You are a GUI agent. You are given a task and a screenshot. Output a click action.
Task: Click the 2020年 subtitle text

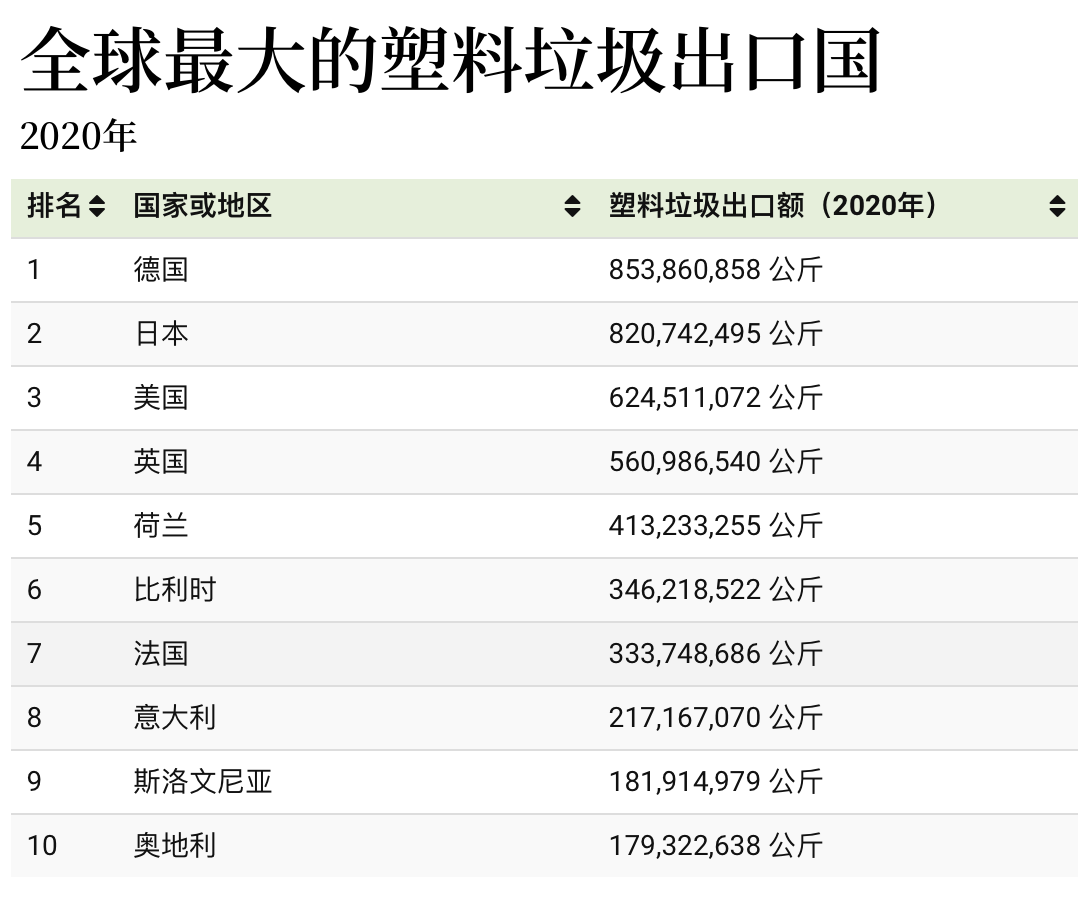pos(78,137)
